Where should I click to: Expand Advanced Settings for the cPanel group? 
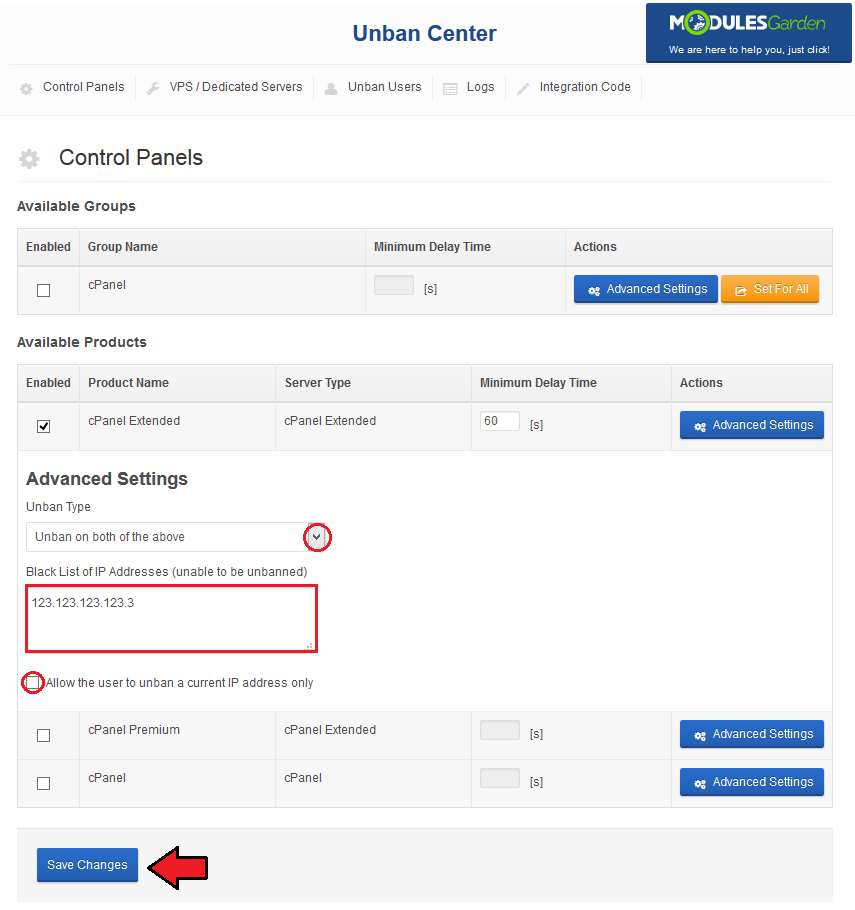pos(645,289)
